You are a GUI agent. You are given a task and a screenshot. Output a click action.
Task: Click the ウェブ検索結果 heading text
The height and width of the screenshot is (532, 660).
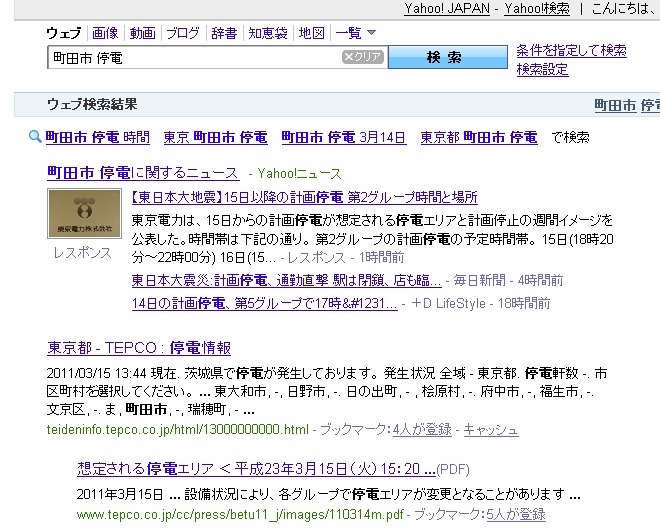point(92,104)
